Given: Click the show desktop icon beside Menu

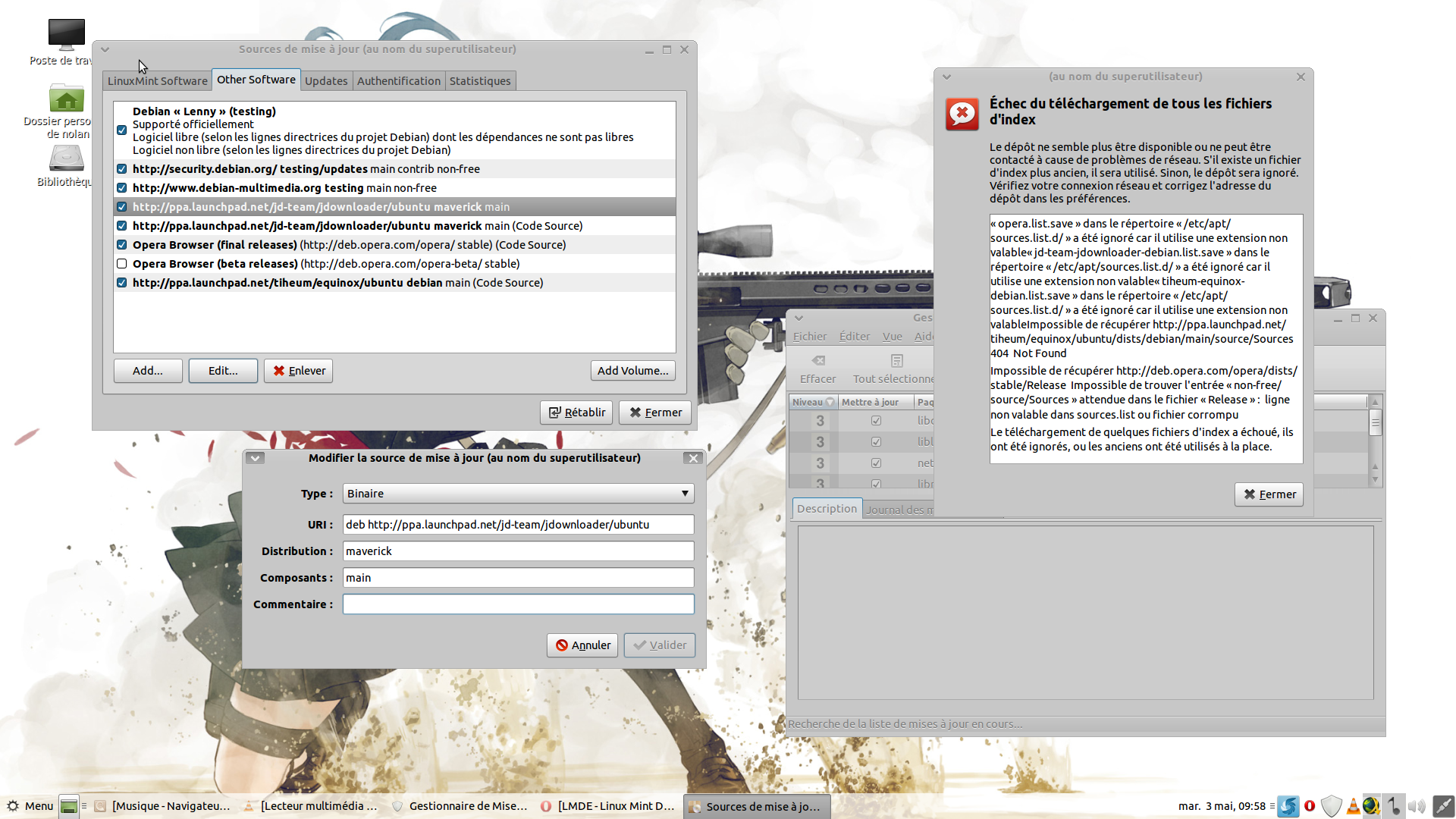Looking at the screenshot, I should tap(69, 806).
